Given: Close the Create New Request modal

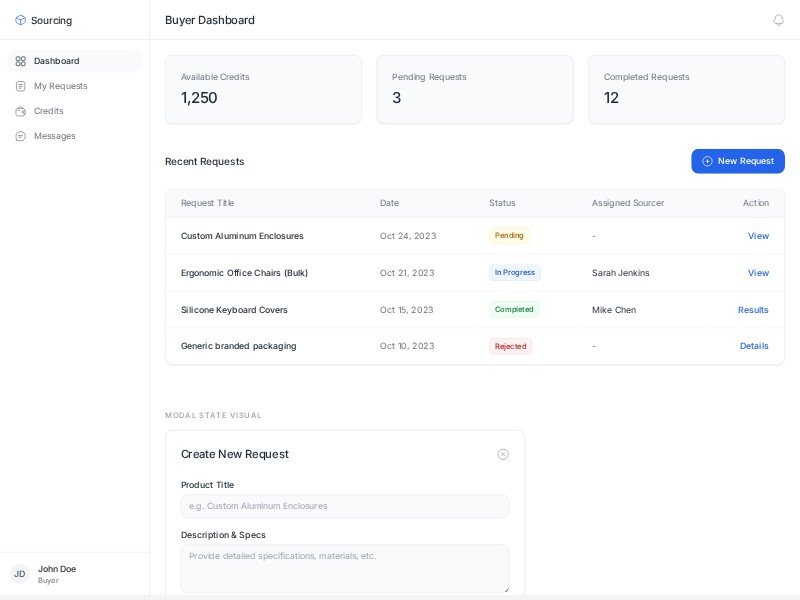Looking at the screenshot, I should point(503,454).
